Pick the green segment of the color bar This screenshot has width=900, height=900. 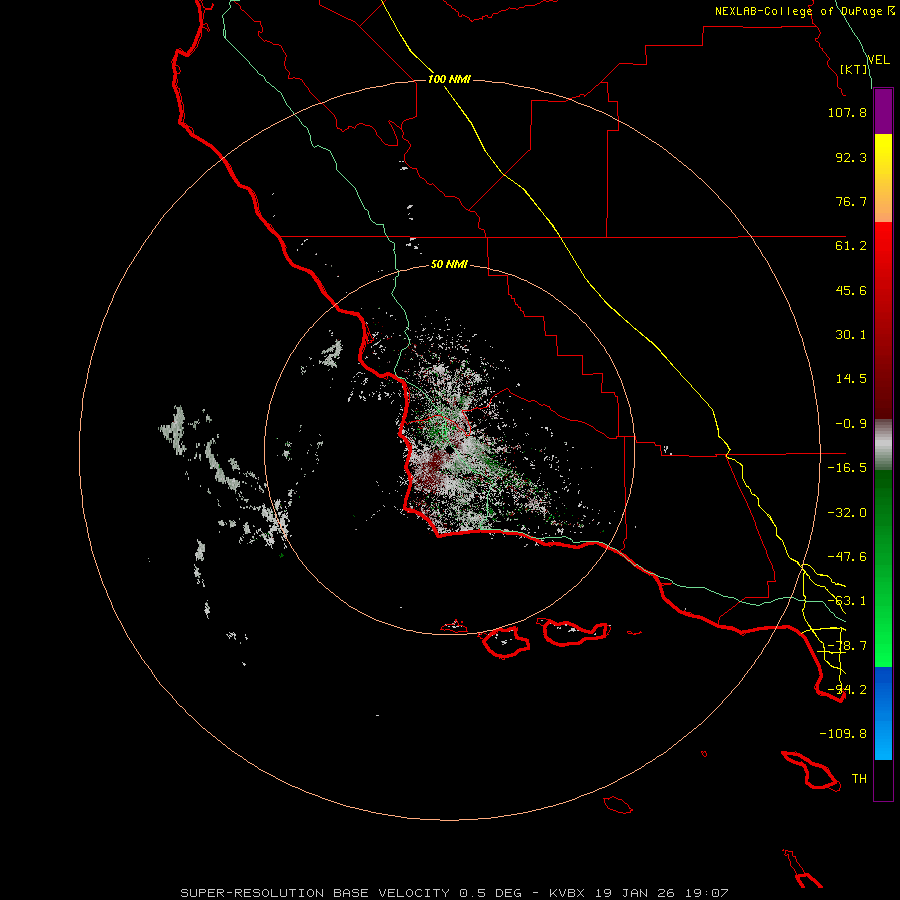coord(883,568)
